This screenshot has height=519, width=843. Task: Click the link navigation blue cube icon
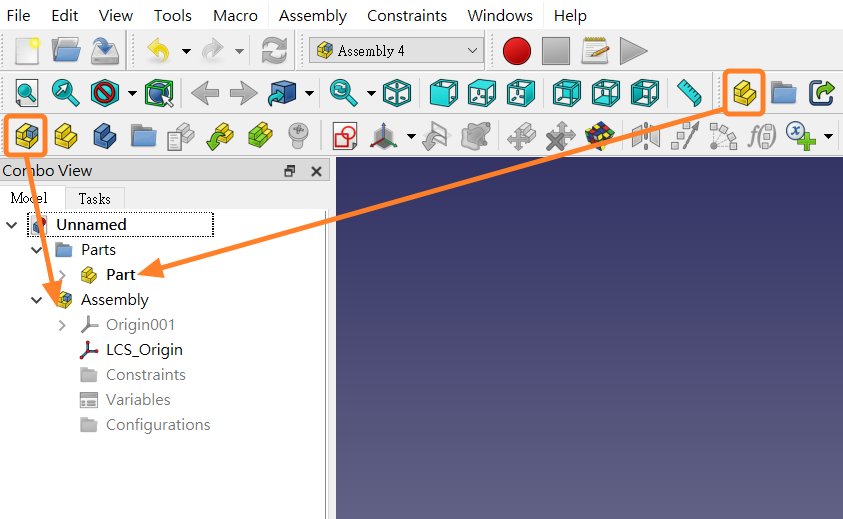pyautogui.click(x=282, y=93)
